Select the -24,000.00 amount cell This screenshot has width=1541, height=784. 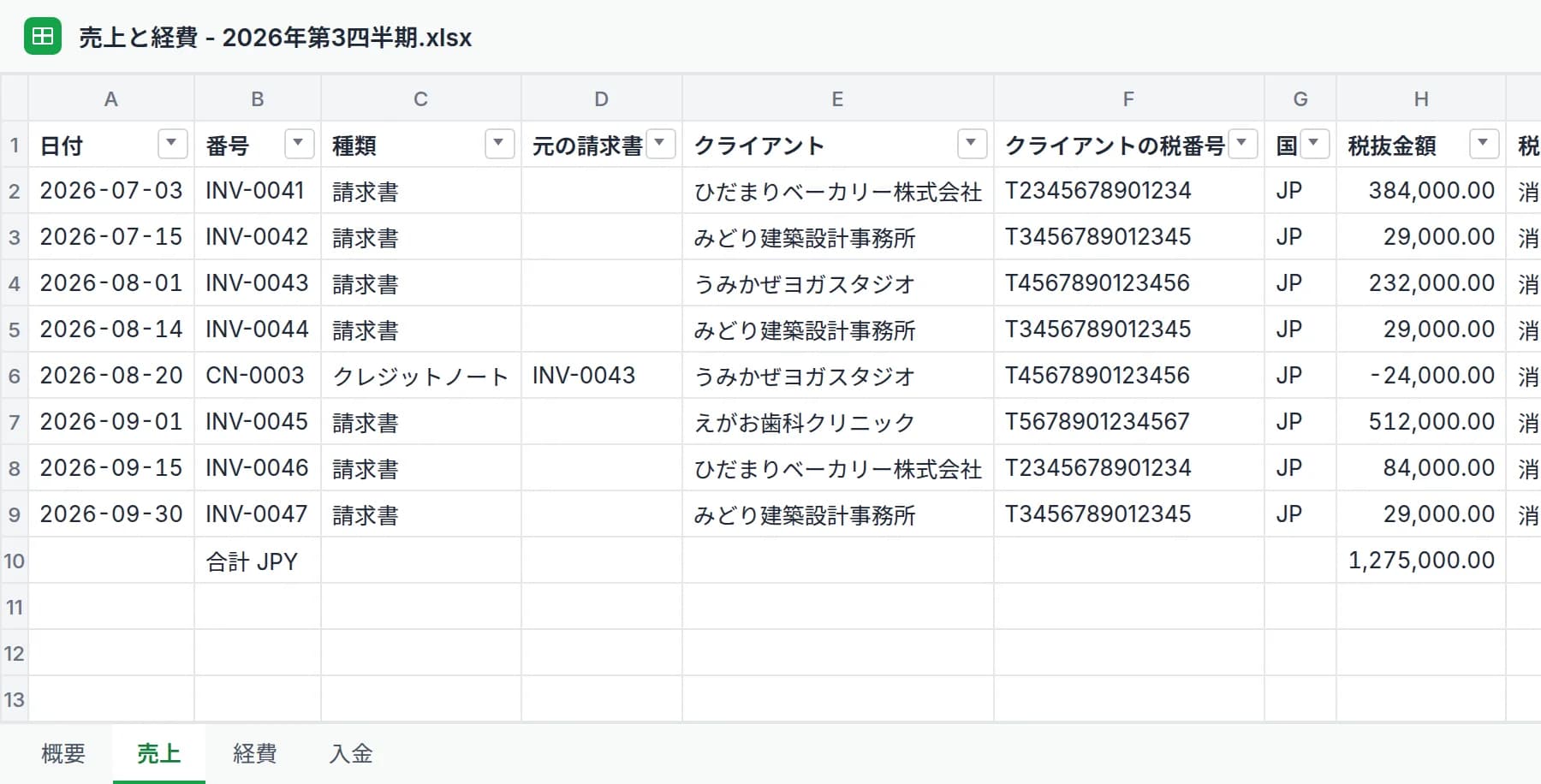(x=1421, y=375)
